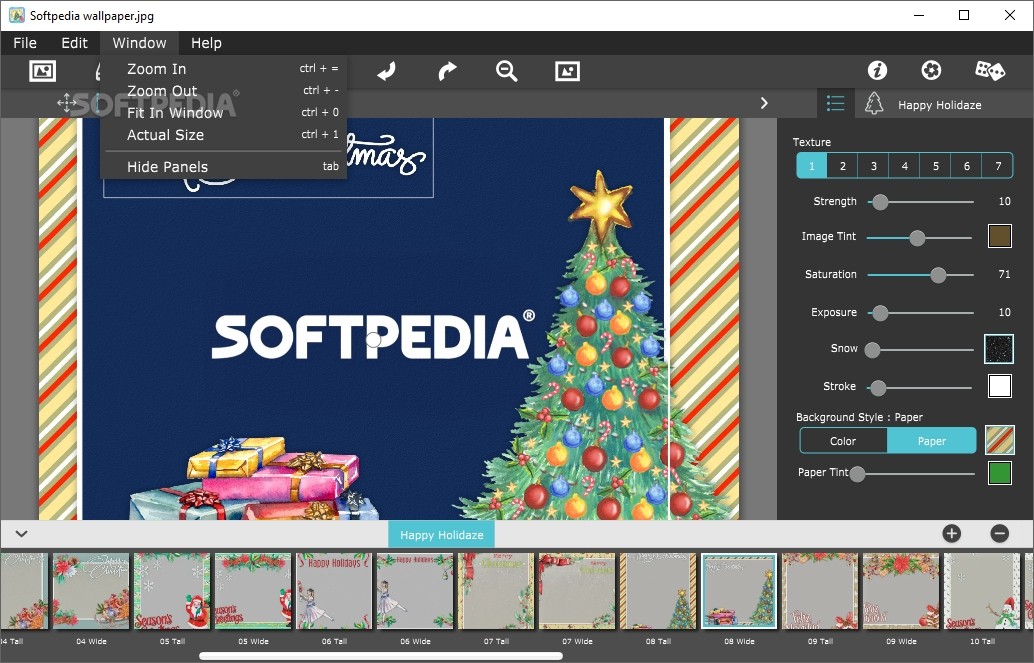The width and height of the screenshot is (1034, 663).
Task: Select texture 3
Action: point(874,166)
